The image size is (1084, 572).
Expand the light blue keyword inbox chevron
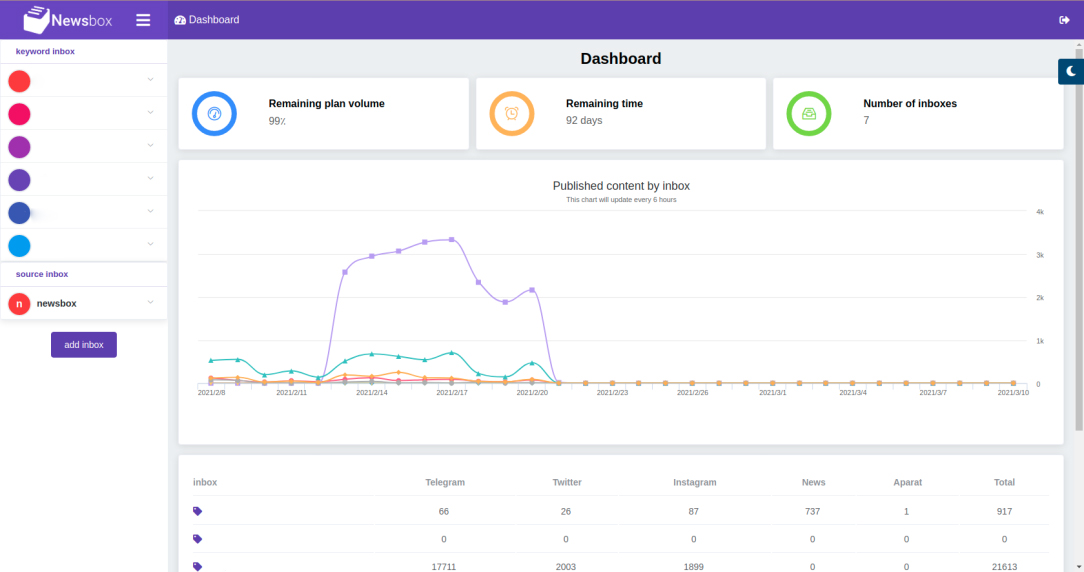point(150,244)
